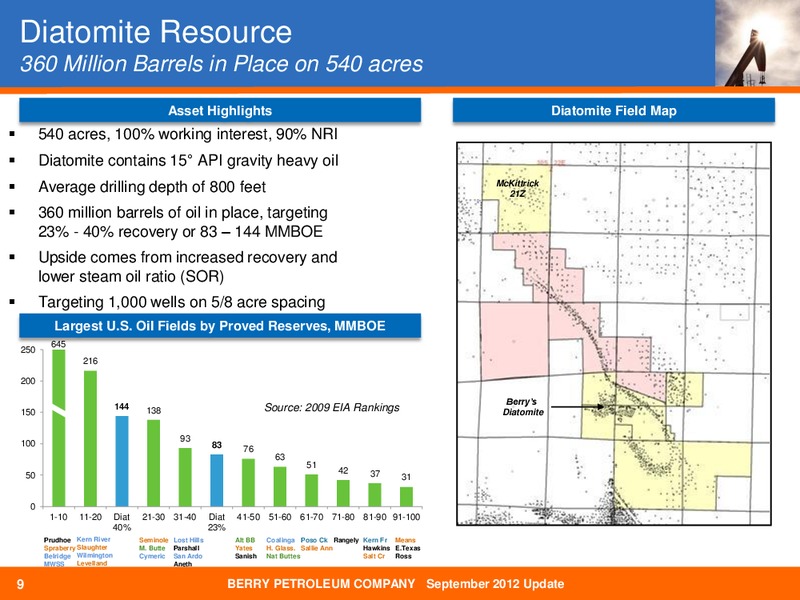The width and height of the screenshot is (800, 600).
Task: Click the 'Asset Highlights' header bar
Action: click(220, 111)
